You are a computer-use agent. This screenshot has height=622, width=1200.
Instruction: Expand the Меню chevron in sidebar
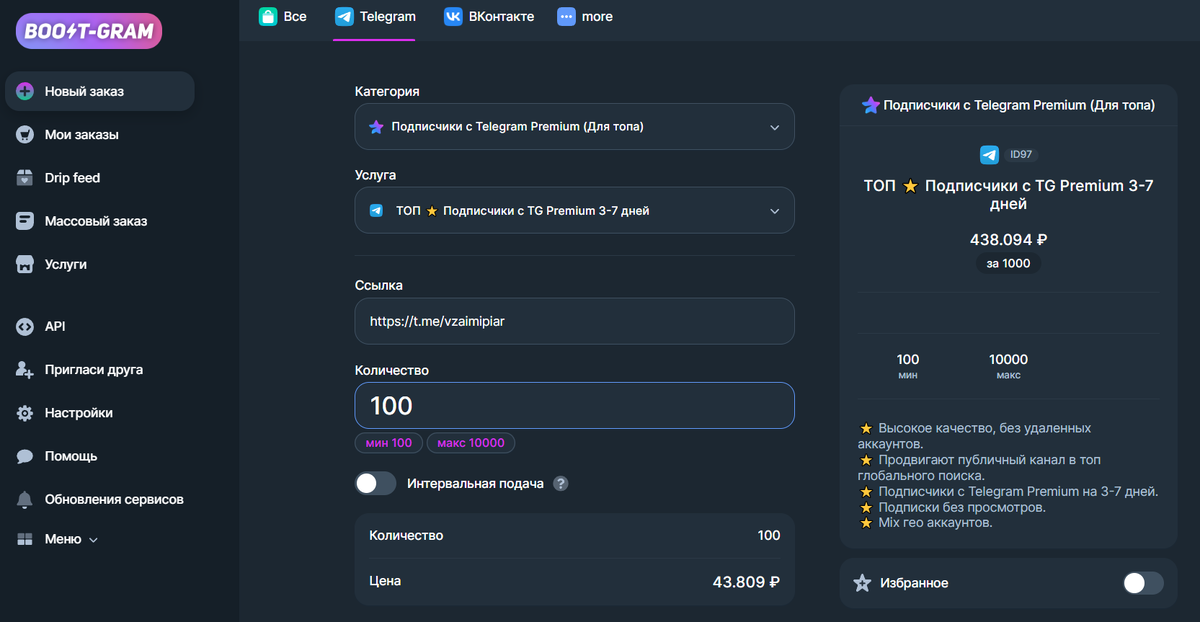coord(94,540)
